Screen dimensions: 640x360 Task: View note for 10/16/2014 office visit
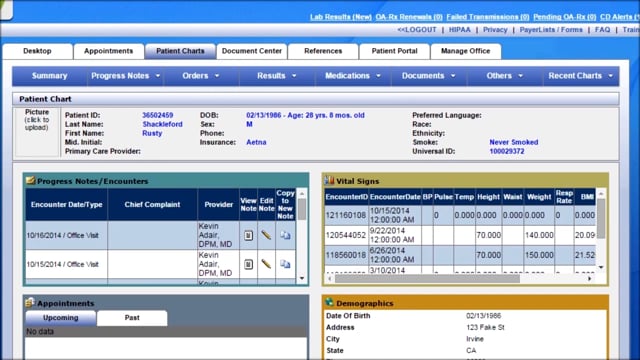coord(248,235)
